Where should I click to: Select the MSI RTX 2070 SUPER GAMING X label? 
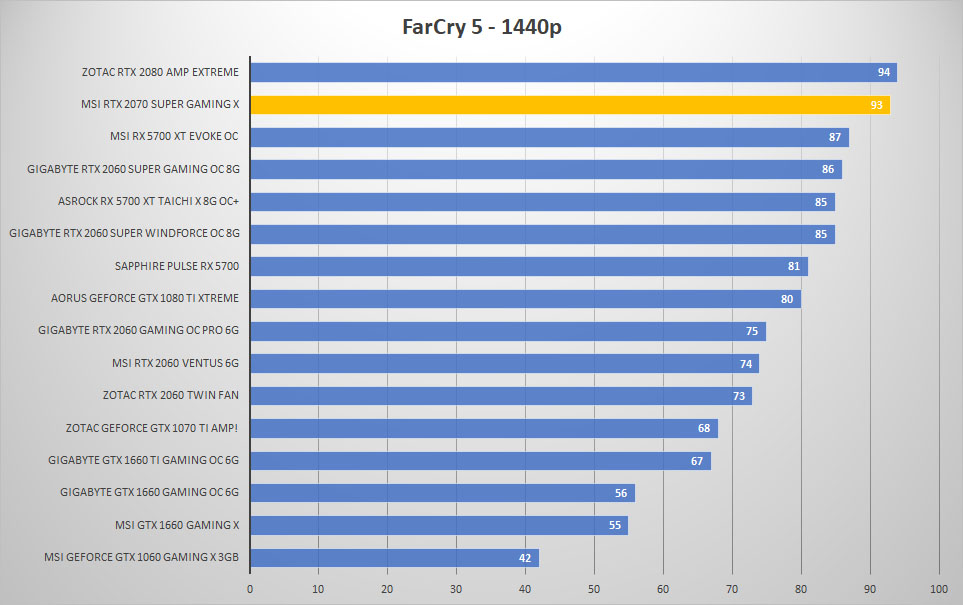click(x=160, y=104)
